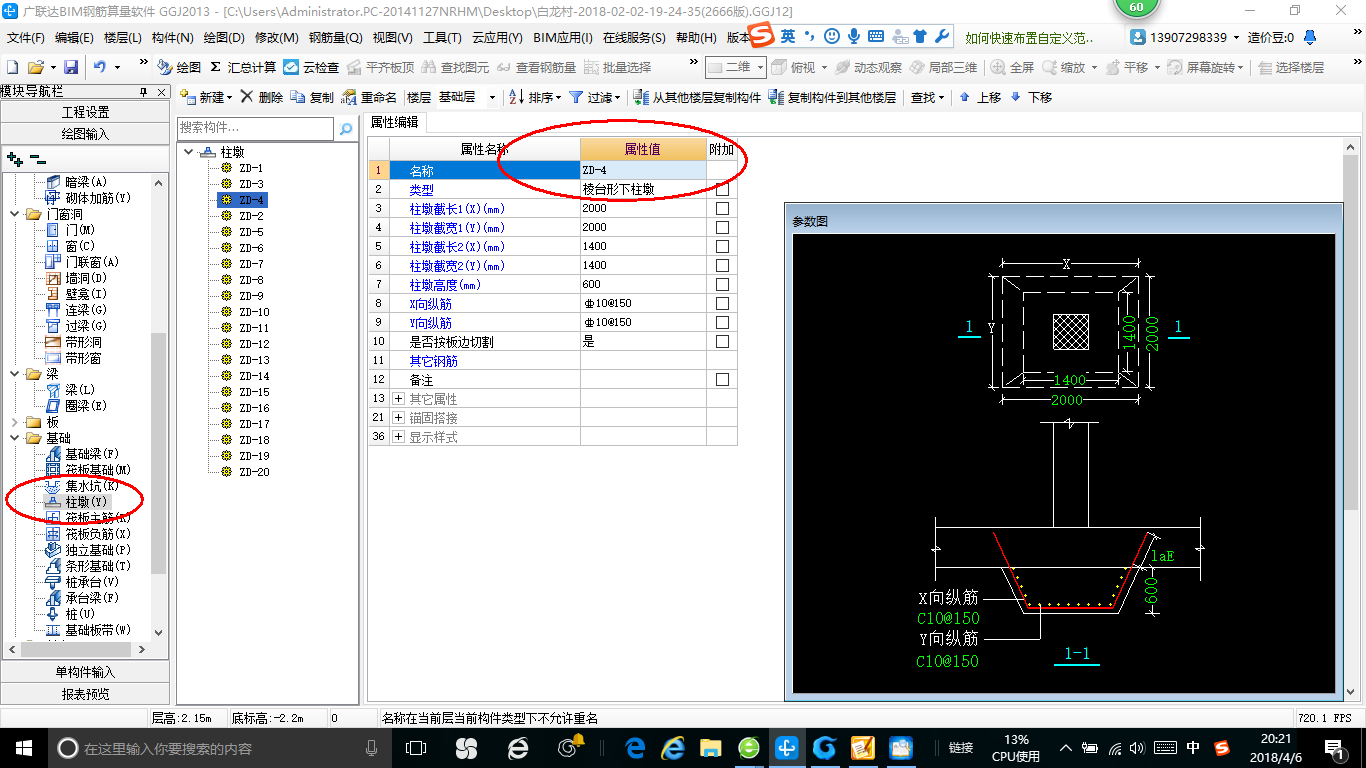Screen dimensions: 1366x768
Task: Click the search magnifier in component search
Action: pyautogui.click(x=345, y=128)
